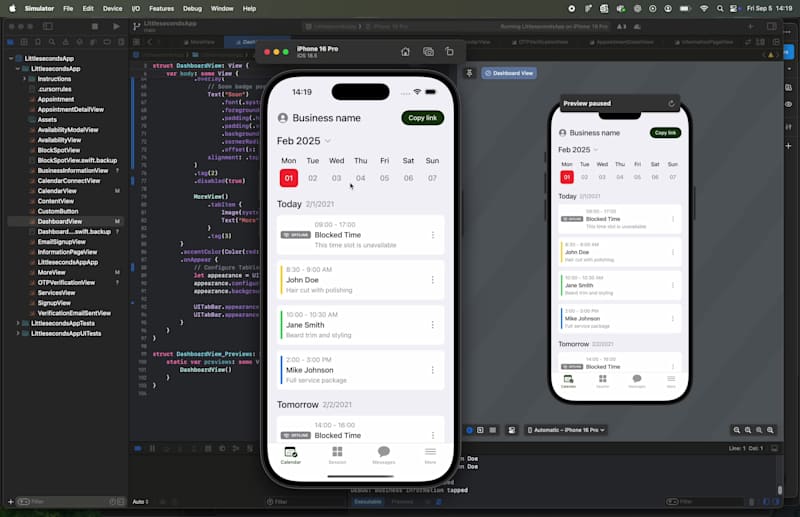The width and height of the screenshot is (800, 517).
Task: Open options for Jane Smith appointment
Action: click(x=433, y=325)
